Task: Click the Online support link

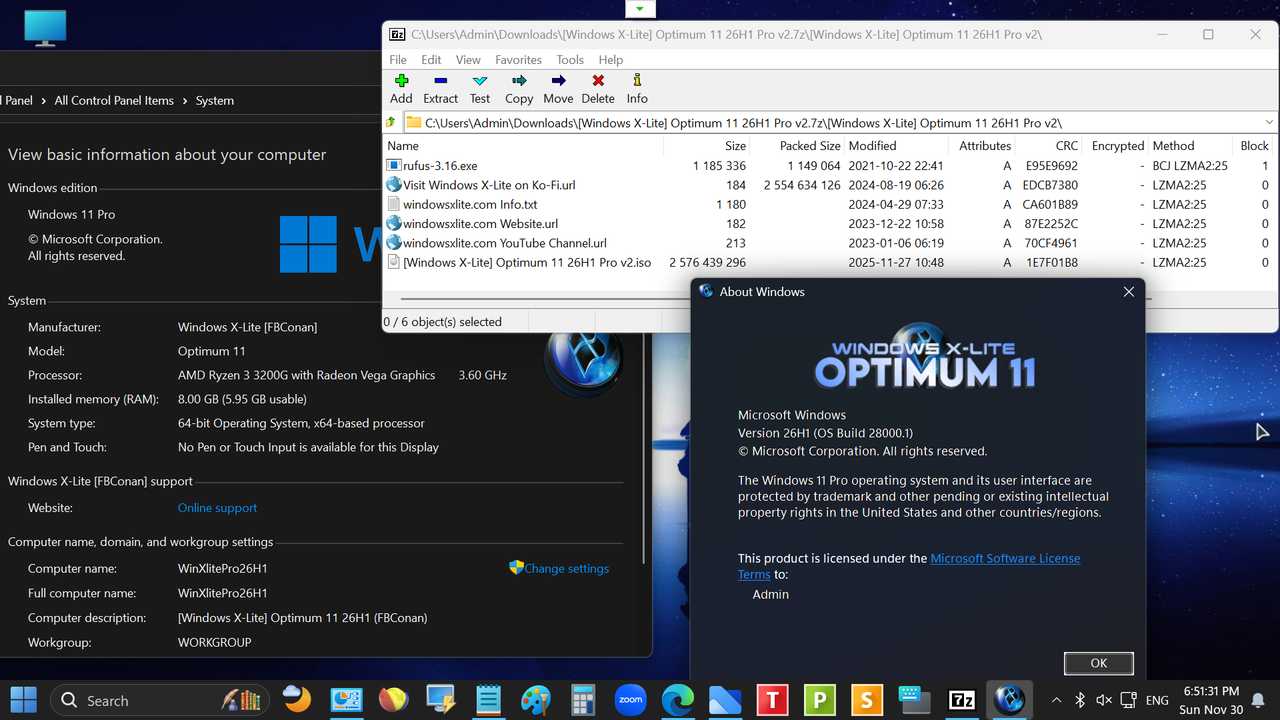Action: (217, 507)
